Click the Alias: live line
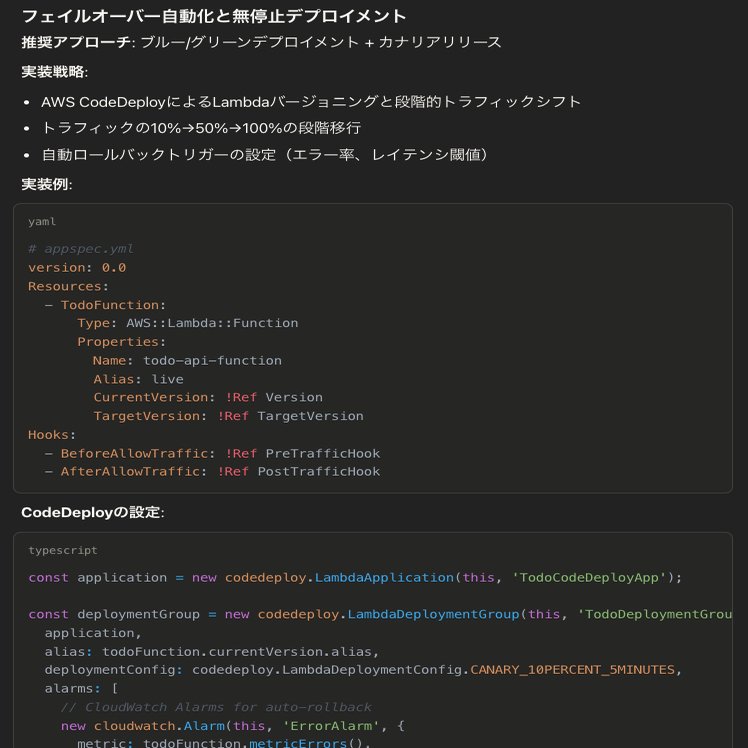Screen dimensions: 748x748 click(138, 379)
